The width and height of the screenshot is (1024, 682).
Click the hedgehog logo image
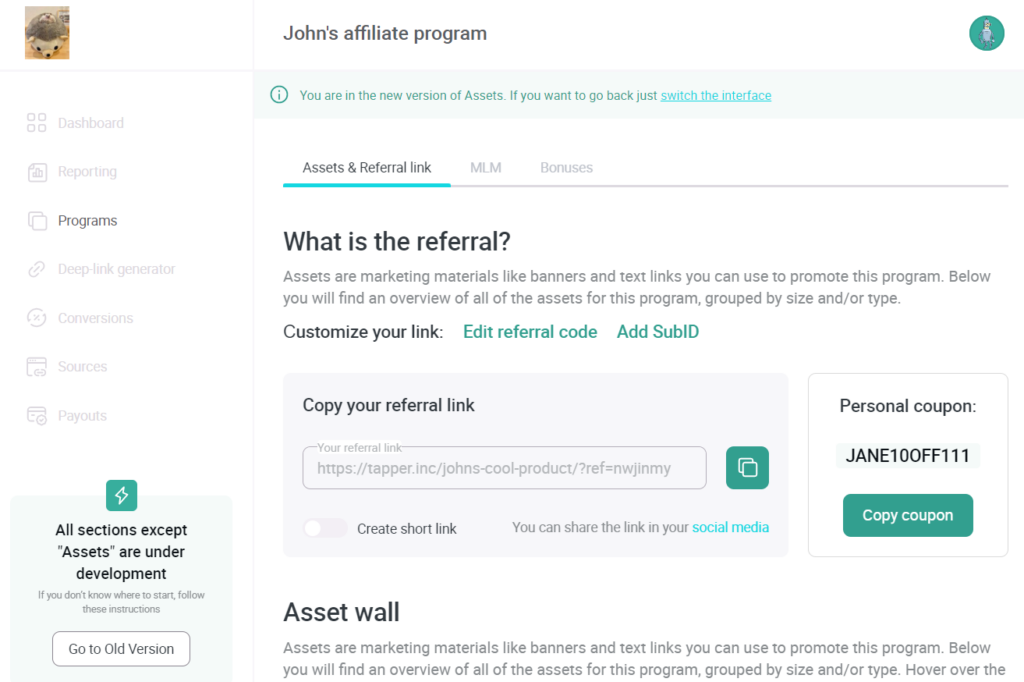(x=46, y=32)
